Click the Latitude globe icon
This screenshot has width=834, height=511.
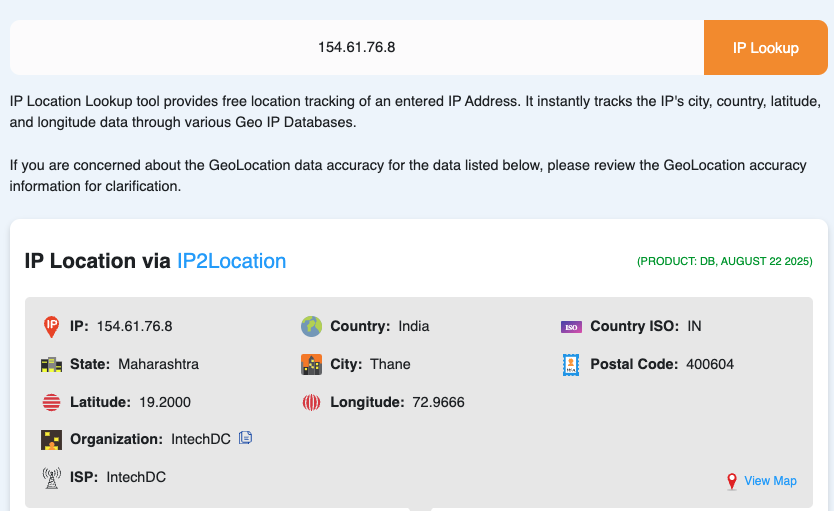[51, 403]
